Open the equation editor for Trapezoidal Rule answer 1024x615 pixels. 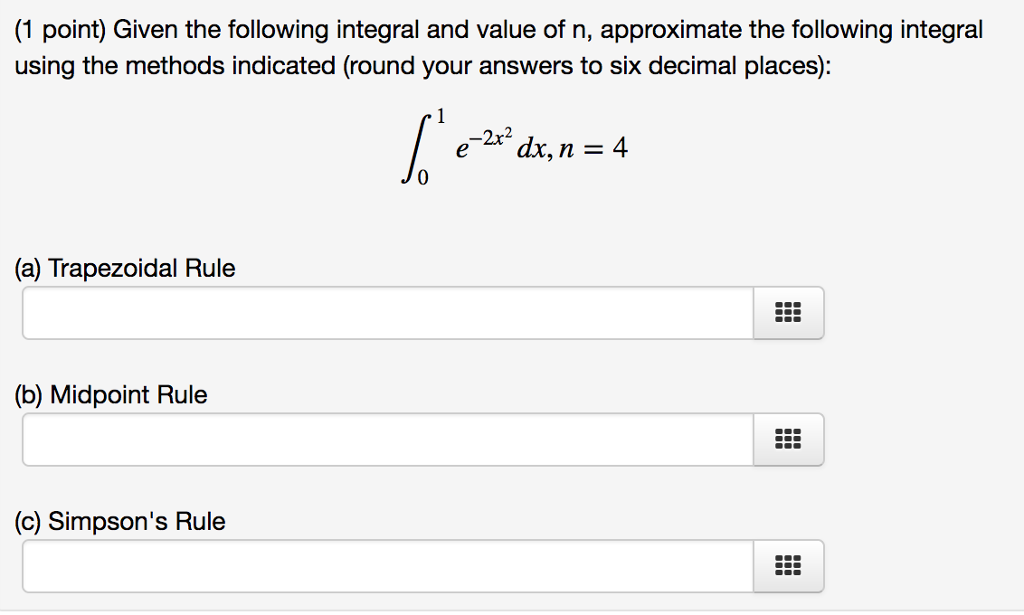click(x=789, y=312)
